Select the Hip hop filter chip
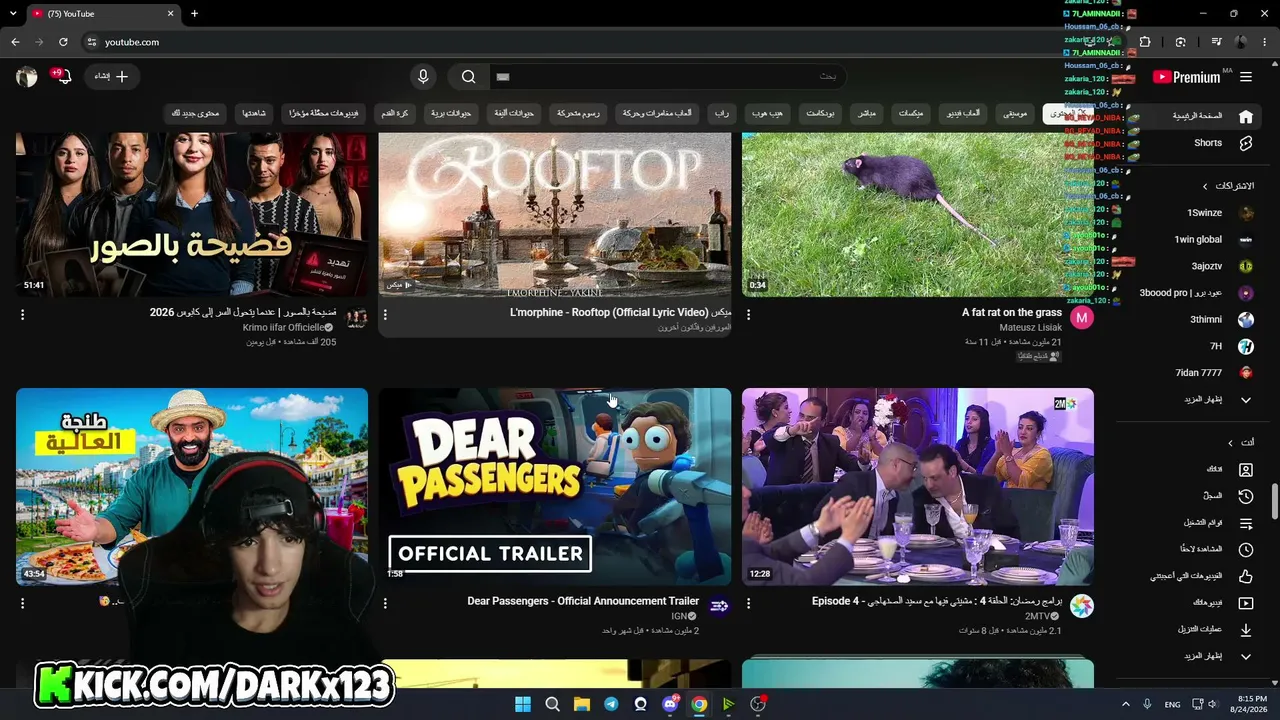This screenshot has width=1280, height=720. [x=768, y=114]
